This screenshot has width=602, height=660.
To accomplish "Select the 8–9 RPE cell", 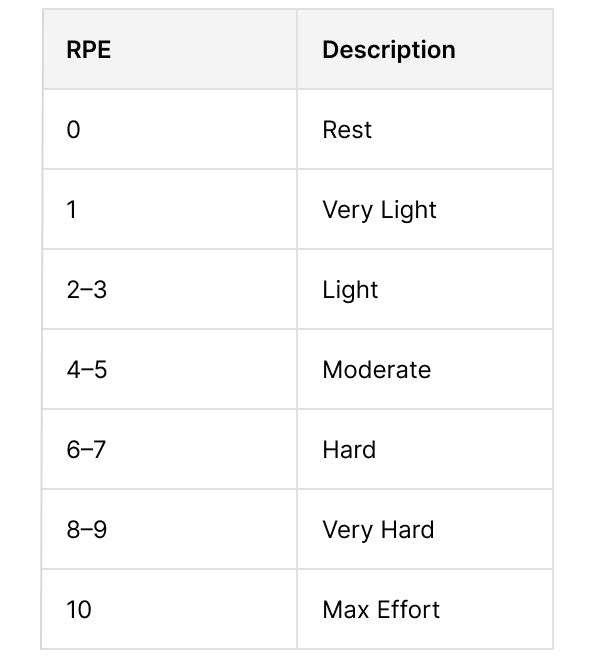I will 86,530.
